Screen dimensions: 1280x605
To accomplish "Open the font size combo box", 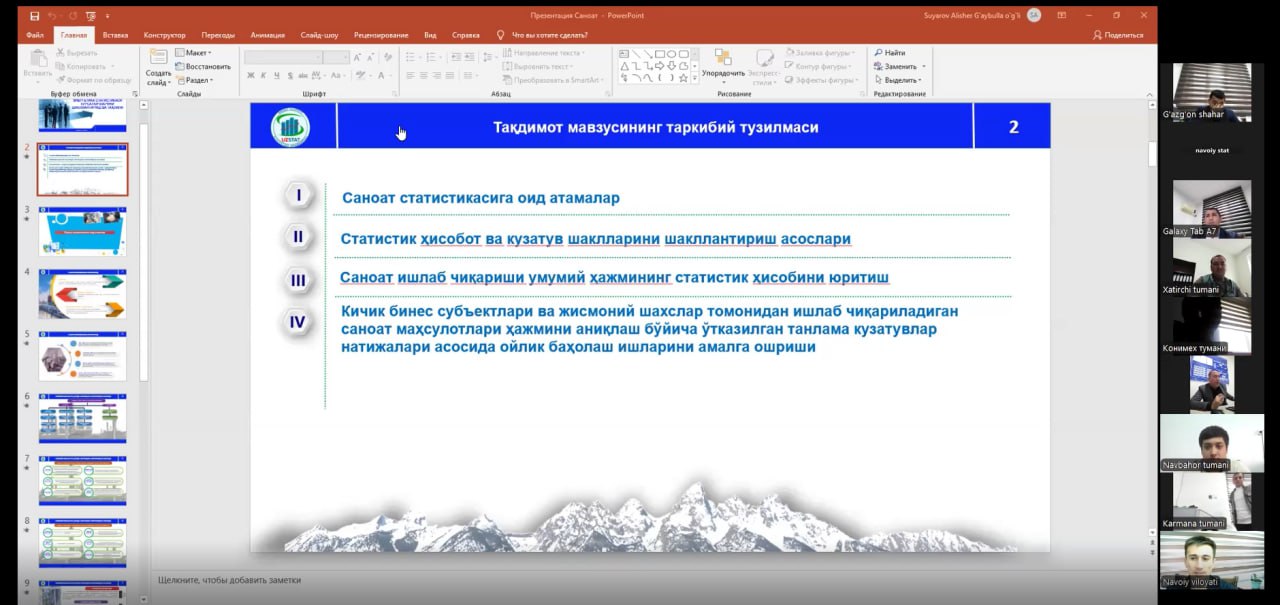I will (337, 57).
